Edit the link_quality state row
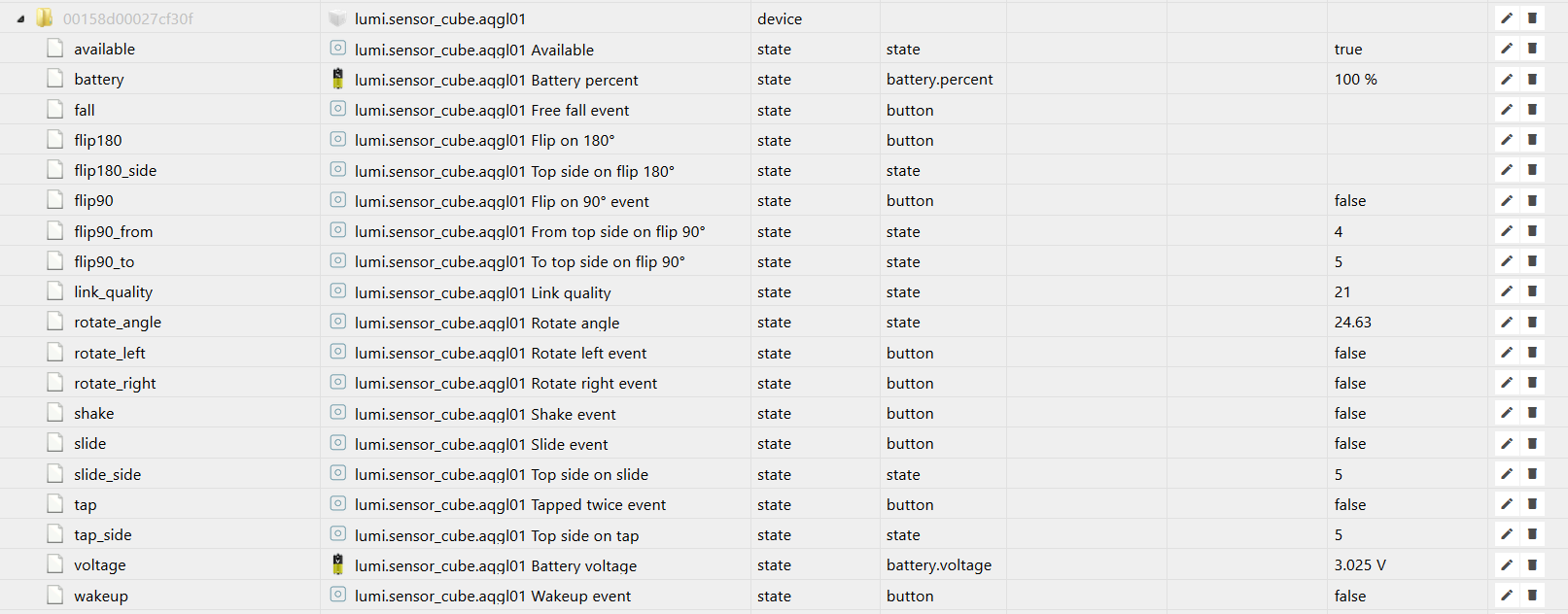 point(1506,291)
